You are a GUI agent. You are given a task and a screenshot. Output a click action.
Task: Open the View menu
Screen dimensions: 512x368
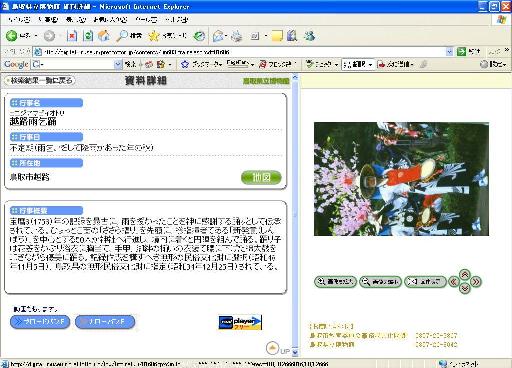click(x=76, y=20)
